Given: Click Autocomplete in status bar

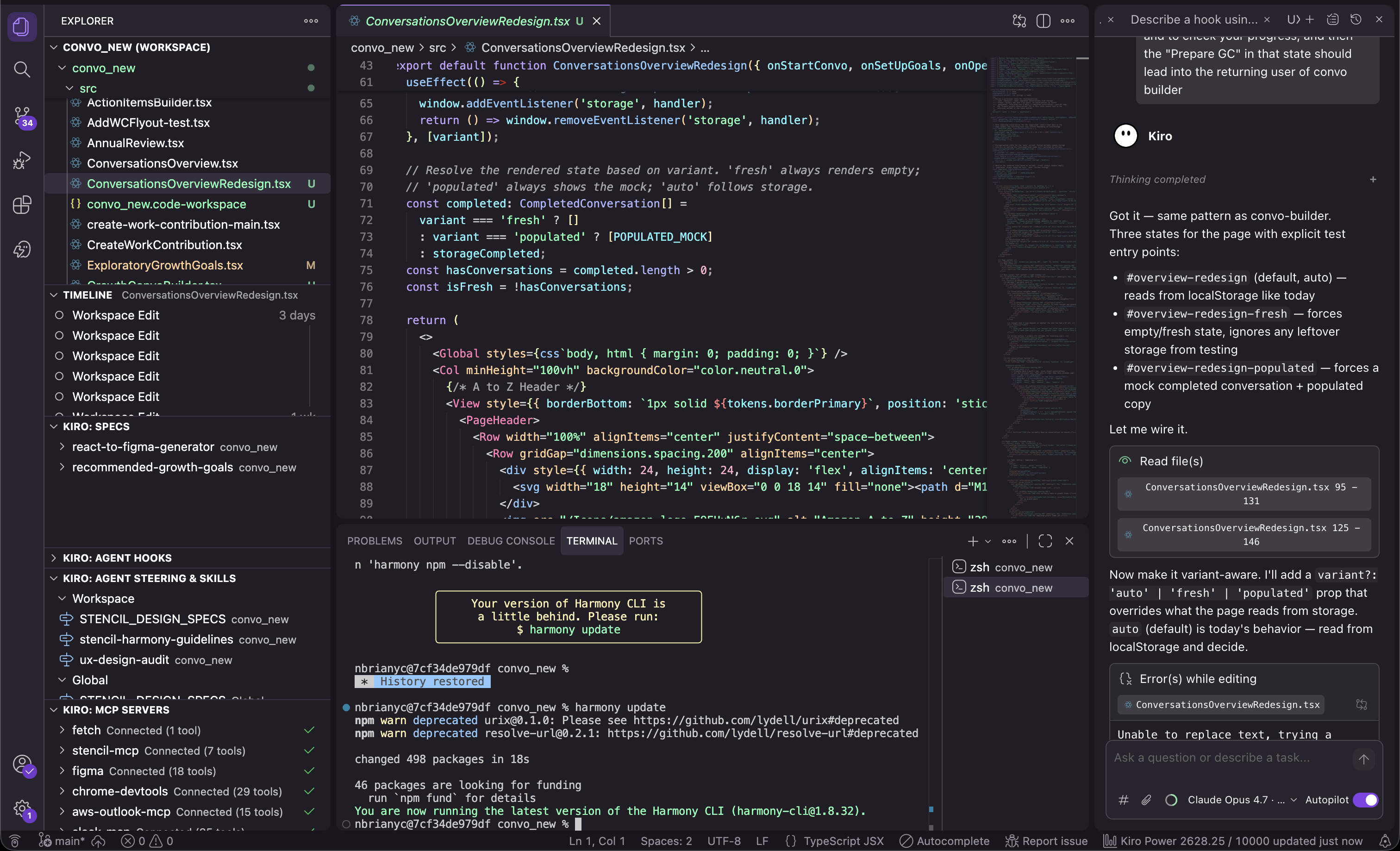Looking at the screenshot, I should (944, 841).
